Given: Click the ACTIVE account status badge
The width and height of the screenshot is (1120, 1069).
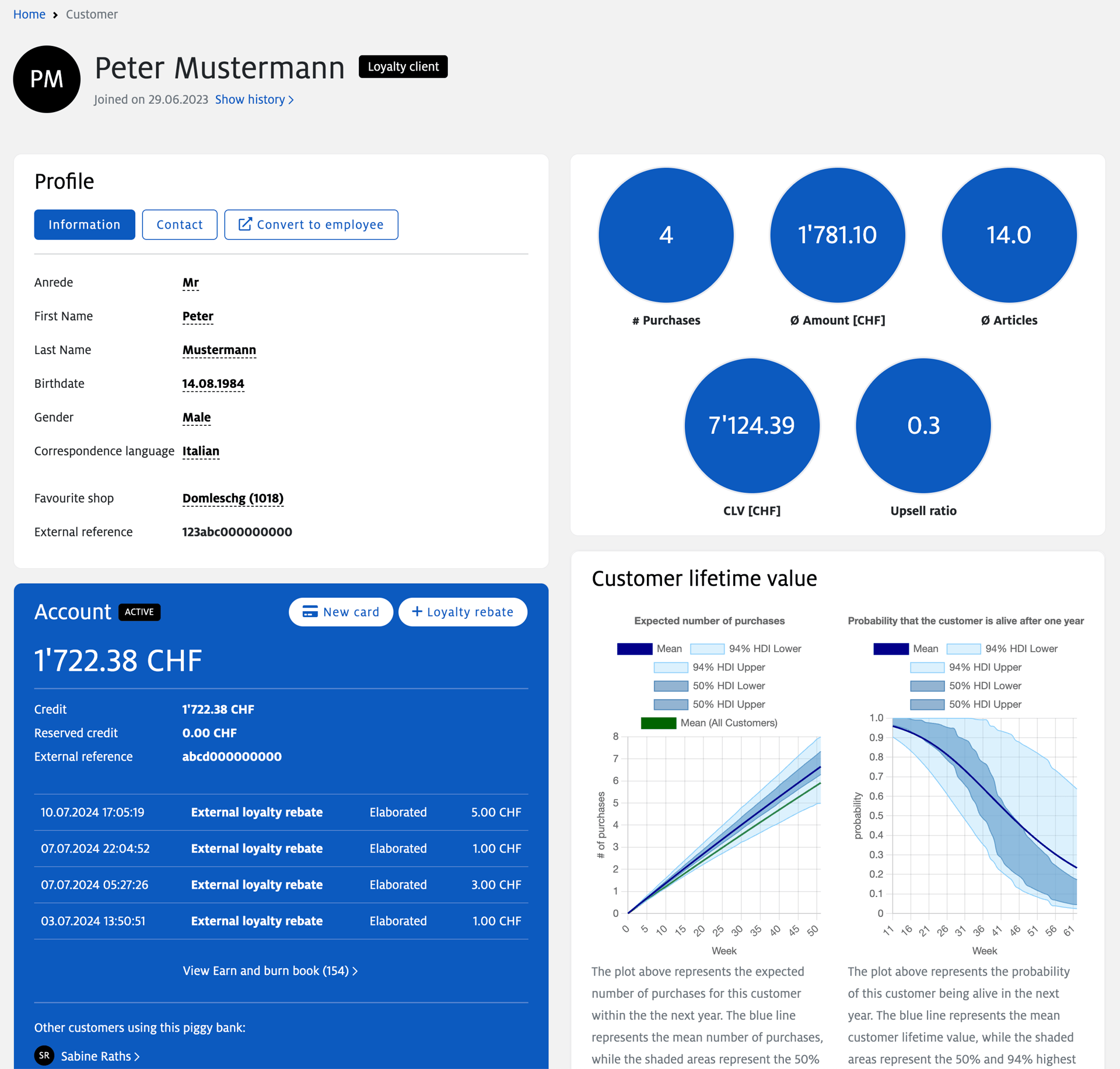Looking at the screenshot, I should (139, 612).
